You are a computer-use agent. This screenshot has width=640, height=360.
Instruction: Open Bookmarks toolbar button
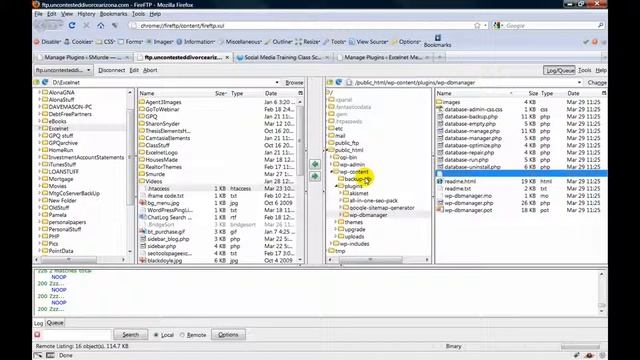pyautogui.click(x=437, y=41)
